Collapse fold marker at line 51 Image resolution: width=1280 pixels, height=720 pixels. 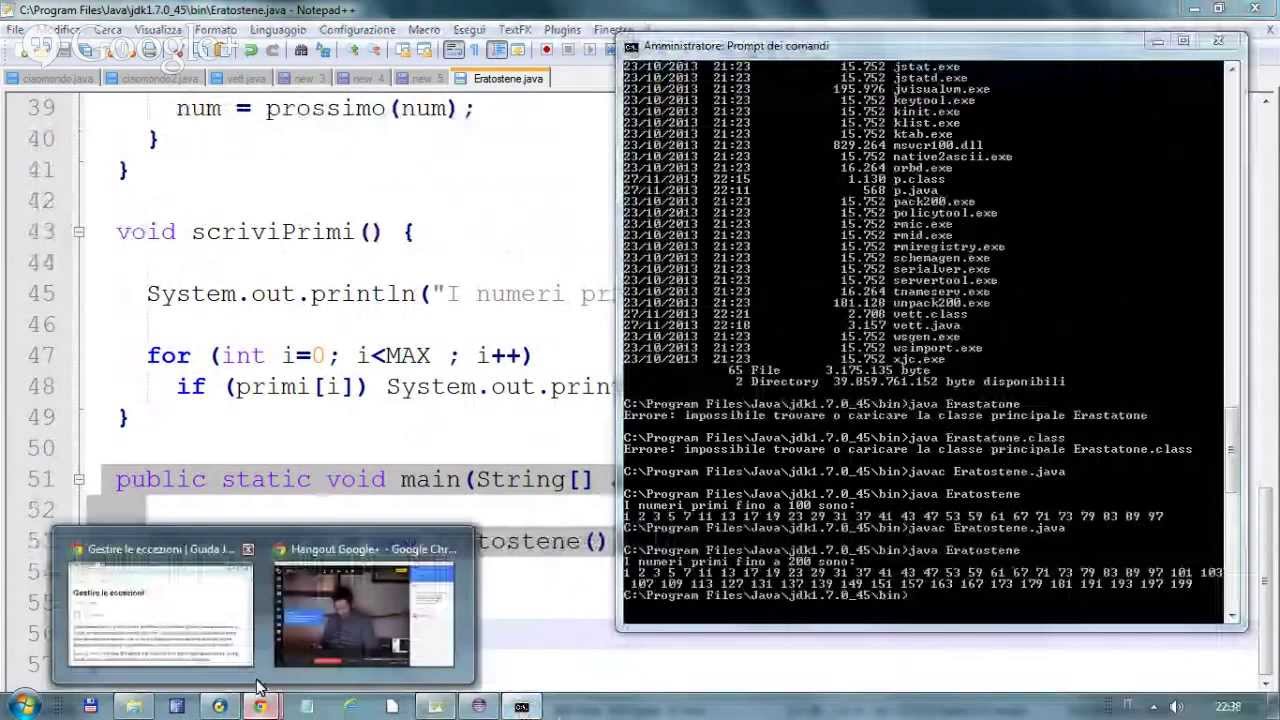coord(78,480)
